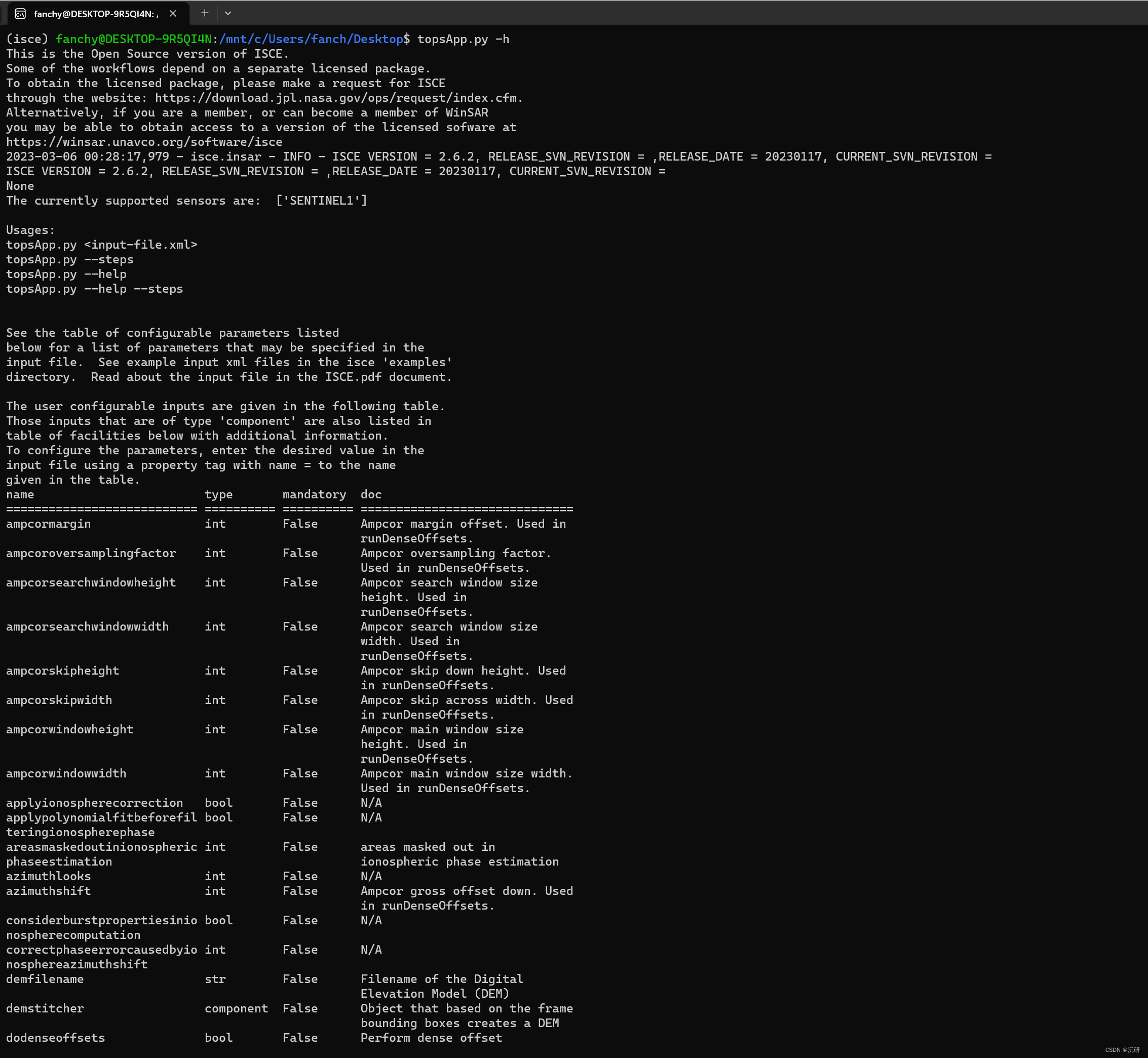Close the fanchy@DESKTOP-9R5QI4N tab
The width and height of the screenshot is (1148, 1058).
(x=173, y=13)
